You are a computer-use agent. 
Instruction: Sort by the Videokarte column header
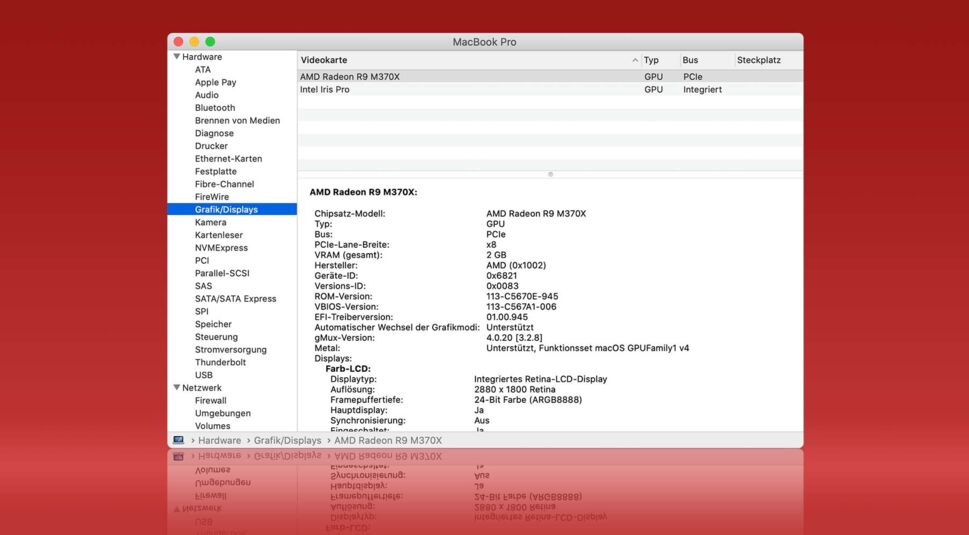point(324,60)
